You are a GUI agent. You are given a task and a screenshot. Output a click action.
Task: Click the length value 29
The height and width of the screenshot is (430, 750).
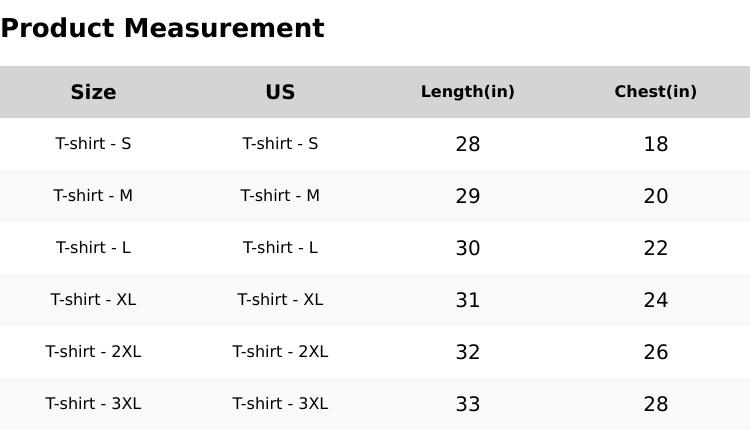coord(467,196)
